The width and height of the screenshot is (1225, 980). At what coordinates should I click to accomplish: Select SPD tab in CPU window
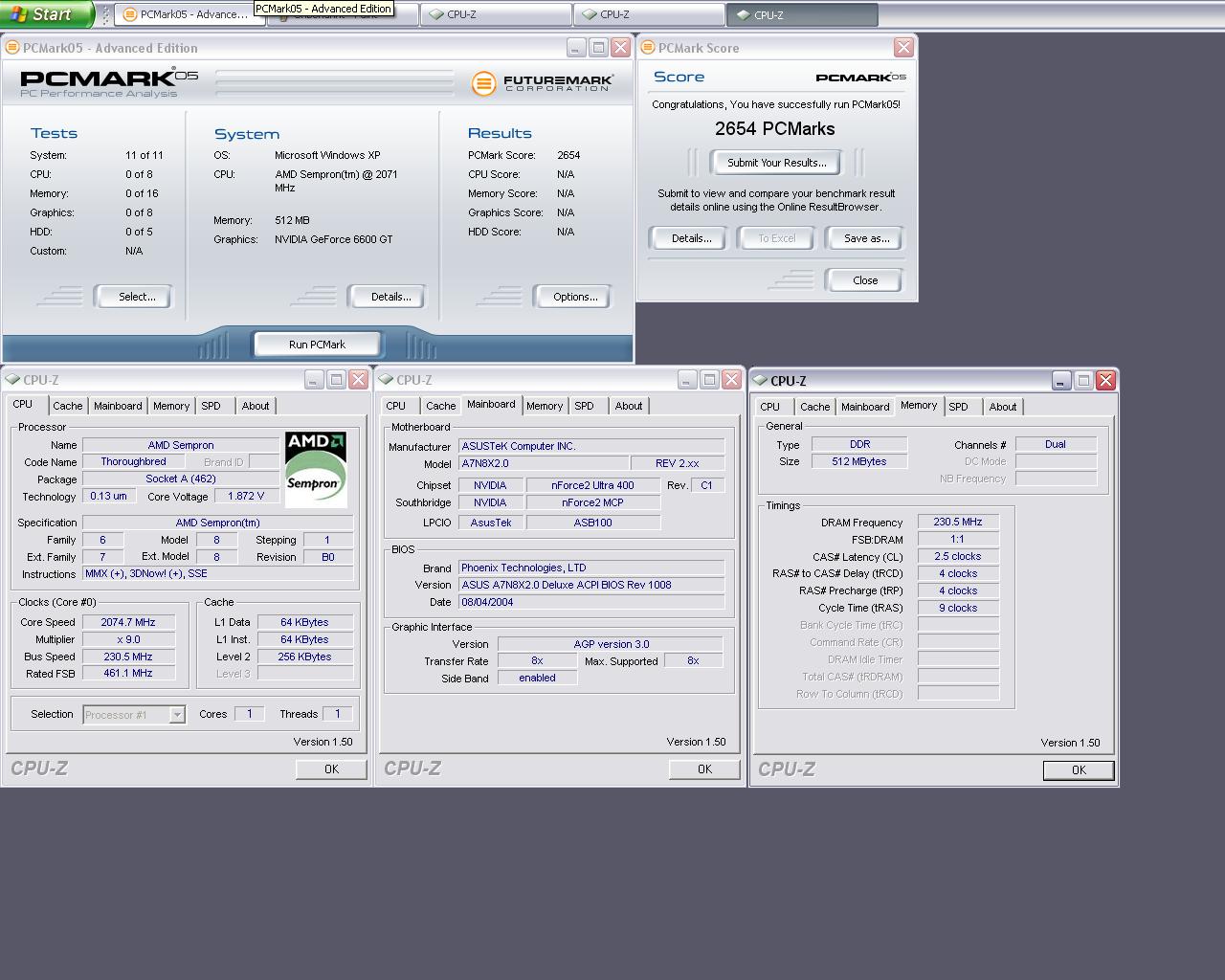tap(211, 406)
